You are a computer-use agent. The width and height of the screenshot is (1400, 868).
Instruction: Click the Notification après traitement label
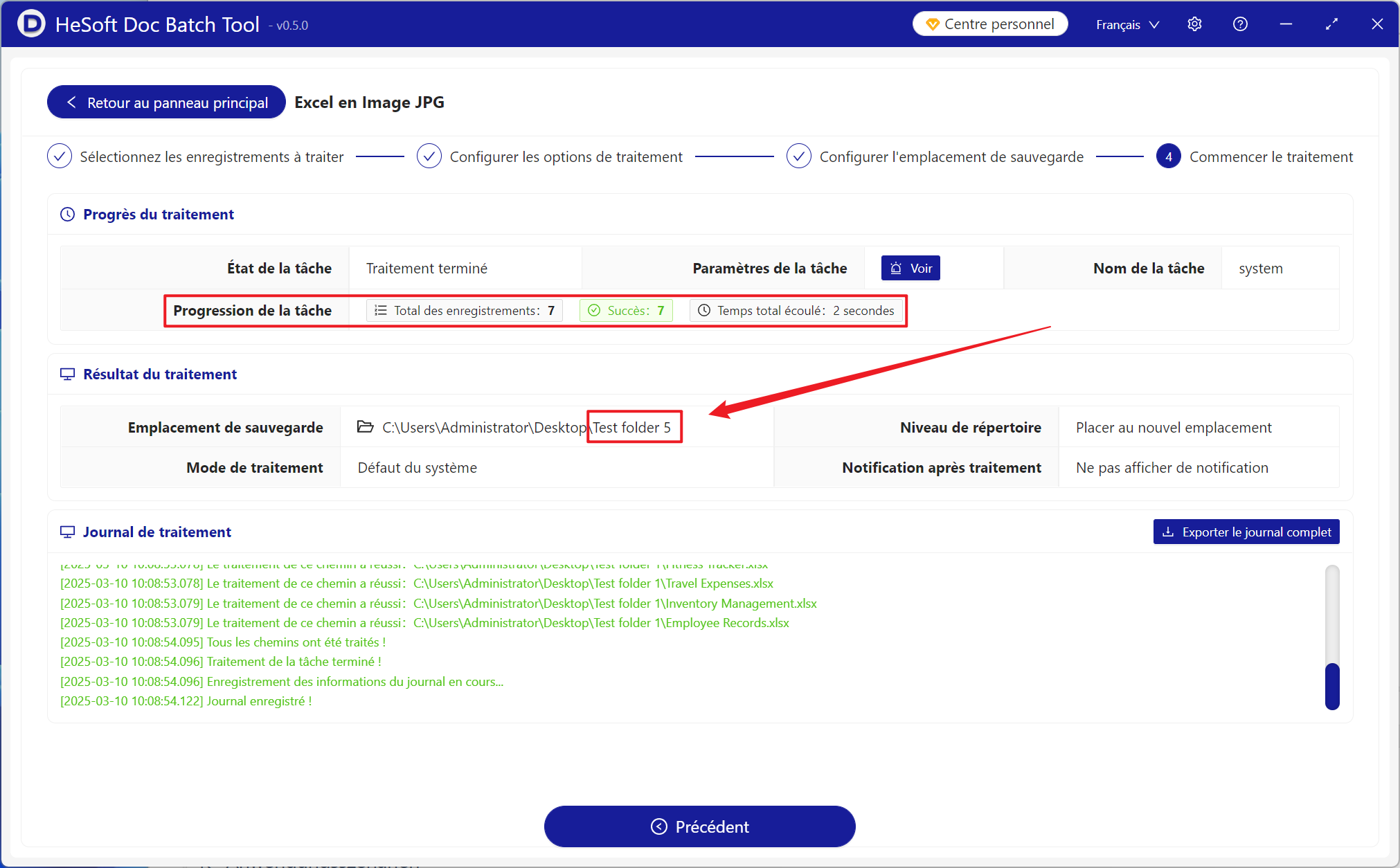click(x=942, y=468)
